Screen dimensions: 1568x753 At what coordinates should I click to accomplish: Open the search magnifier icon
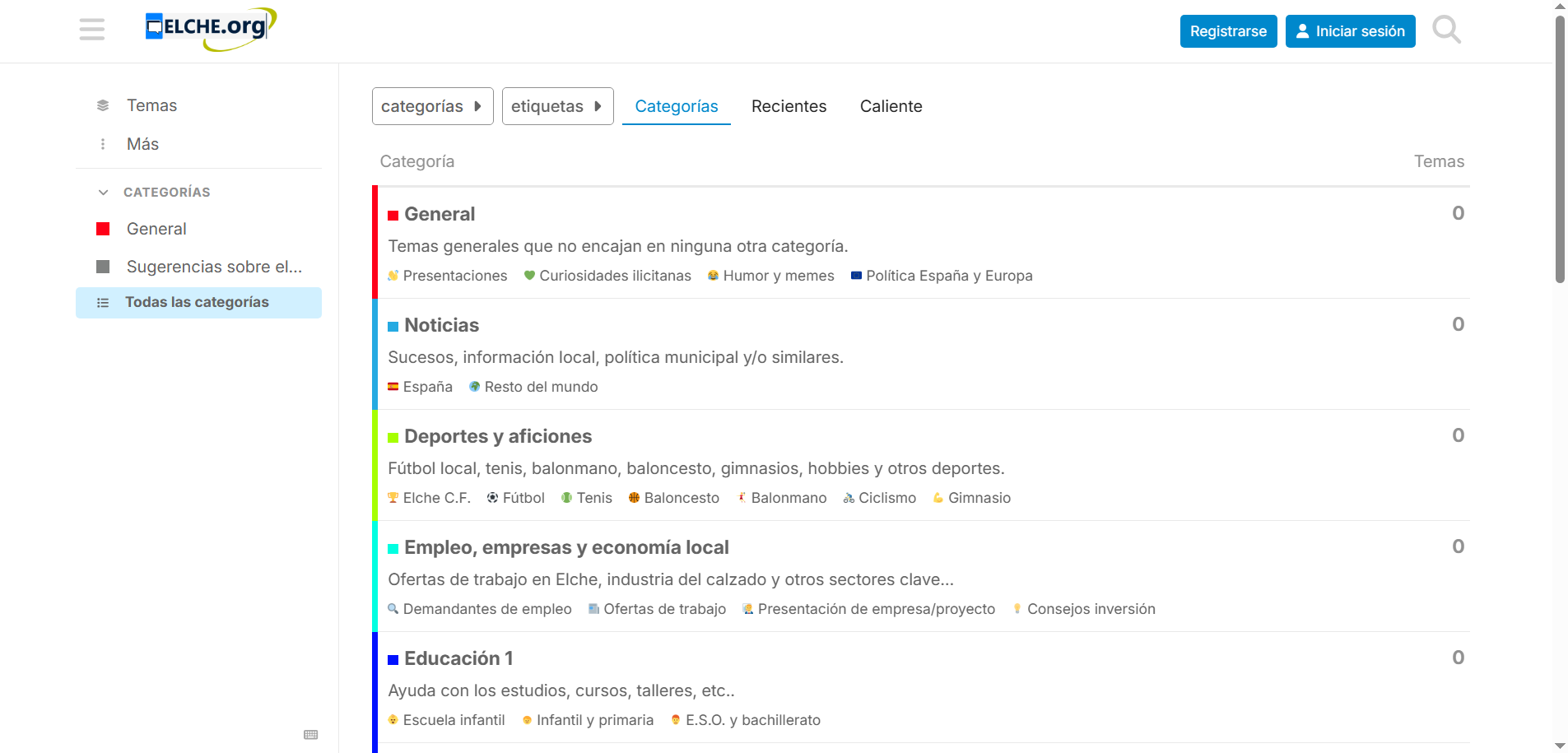(1446, 30)
